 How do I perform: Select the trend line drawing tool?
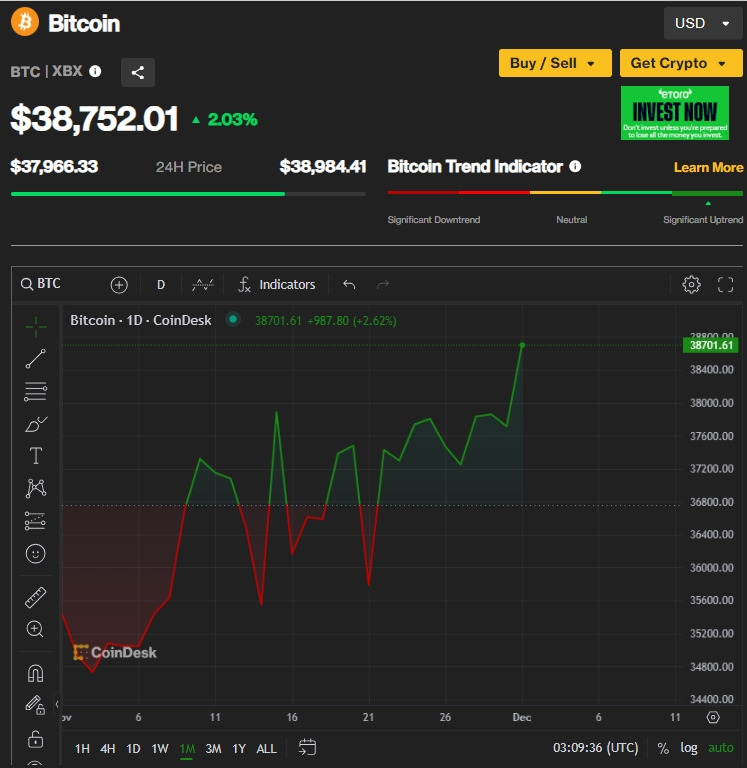click(35, 359)
